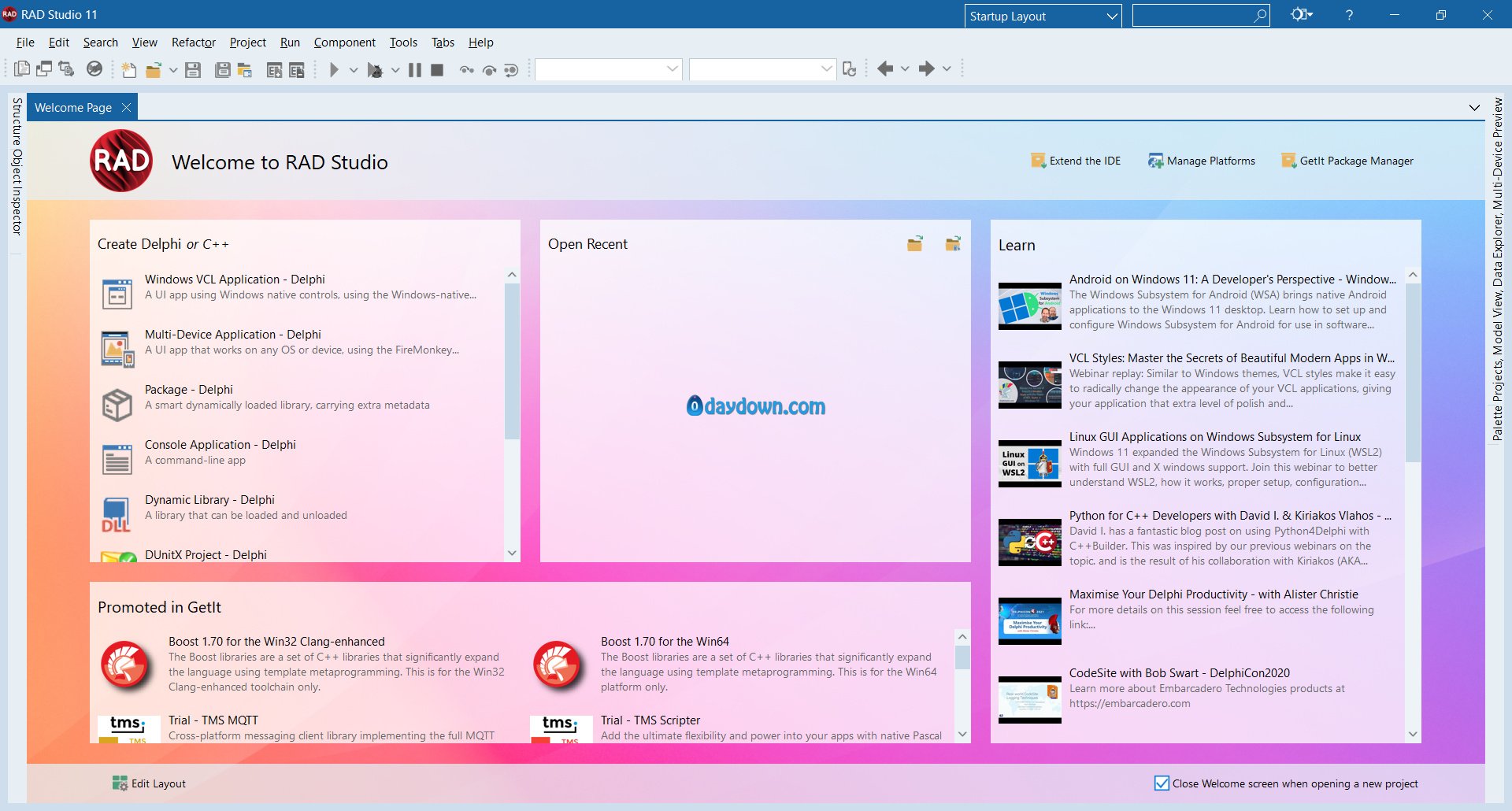The height and width of the screenshot is (811, 1512).
Task: Click the refresh icon beside platform combos
Action: (x=849, y=69)
